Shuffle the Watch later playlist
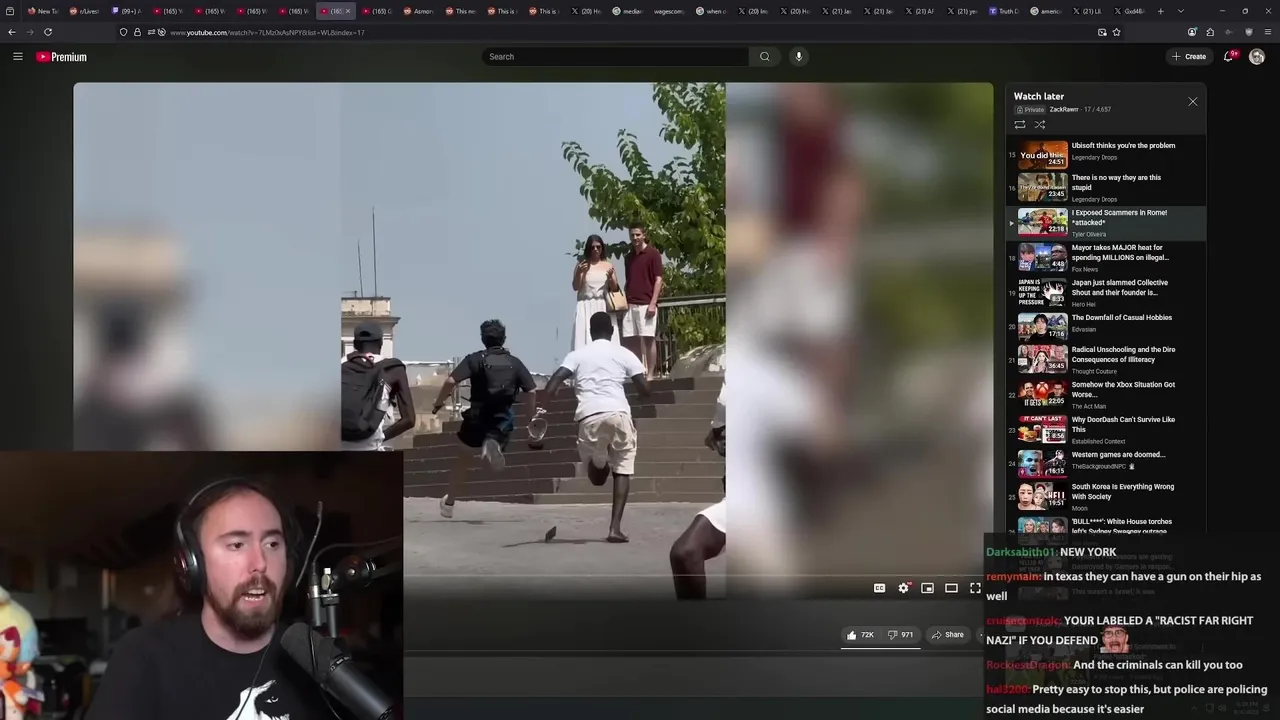 [1040, 125]
